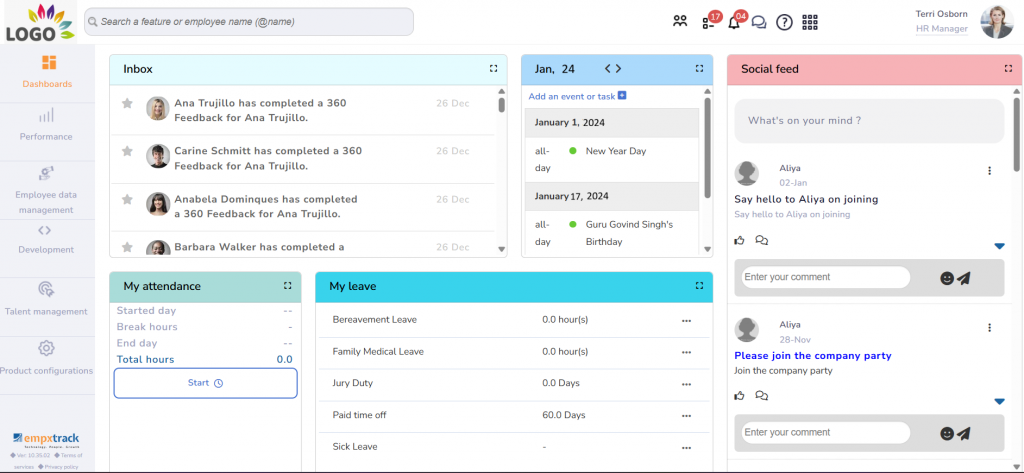This screenshot has width=1024, height=473.
Task: Like the Say hello to Aliya post
Action: [x=739, y=240]
